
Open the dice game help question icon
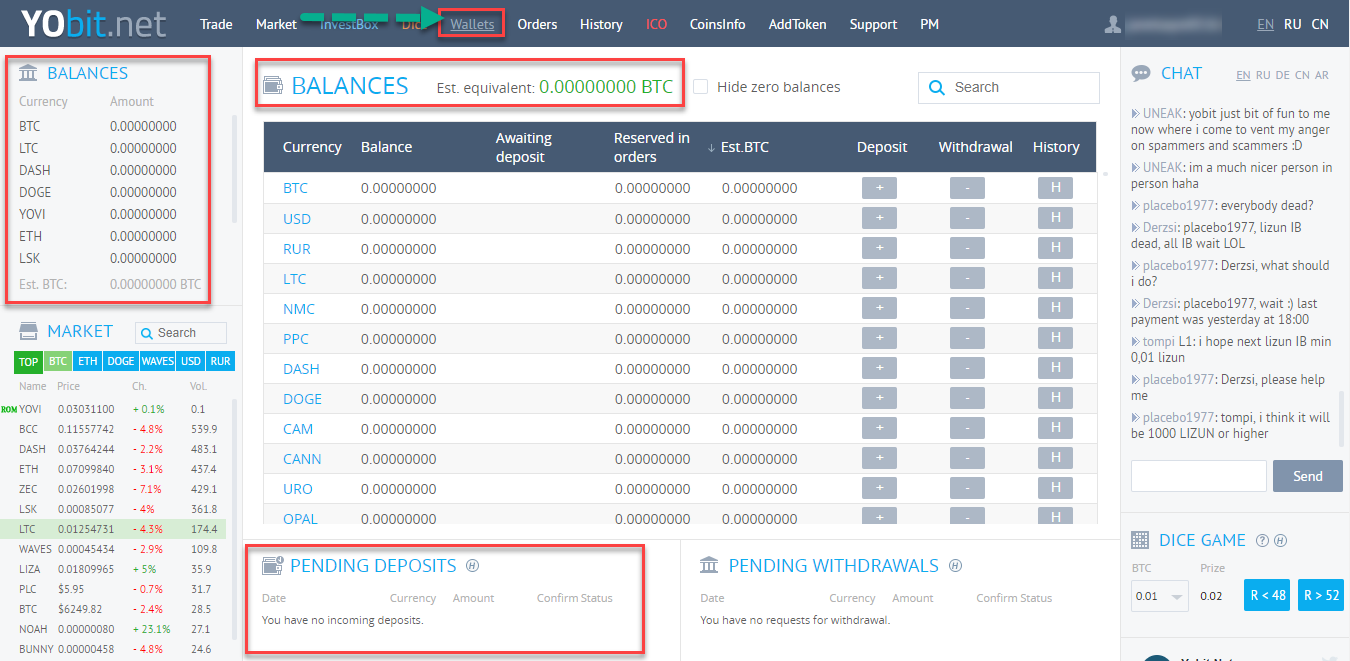1262,541
